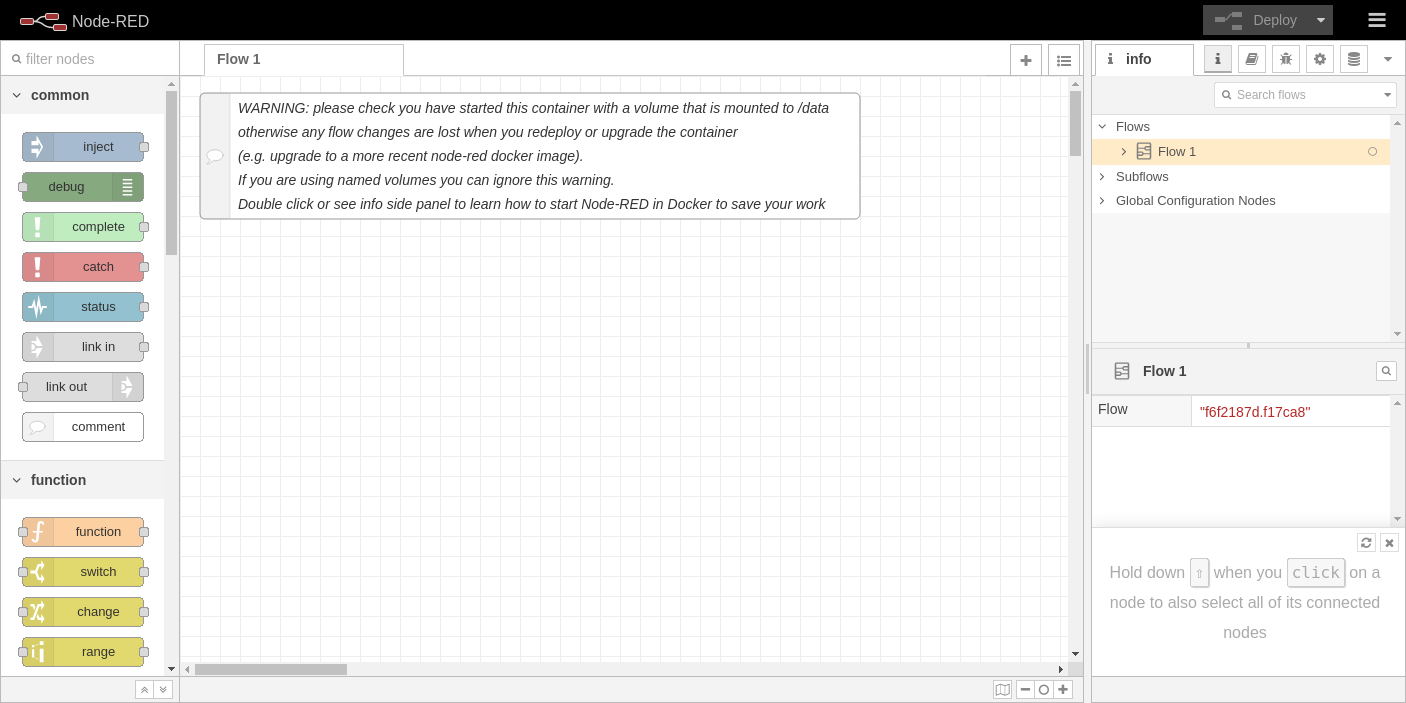Choose the link out node
Screen dimensions: 1406x703
[83, 387]
